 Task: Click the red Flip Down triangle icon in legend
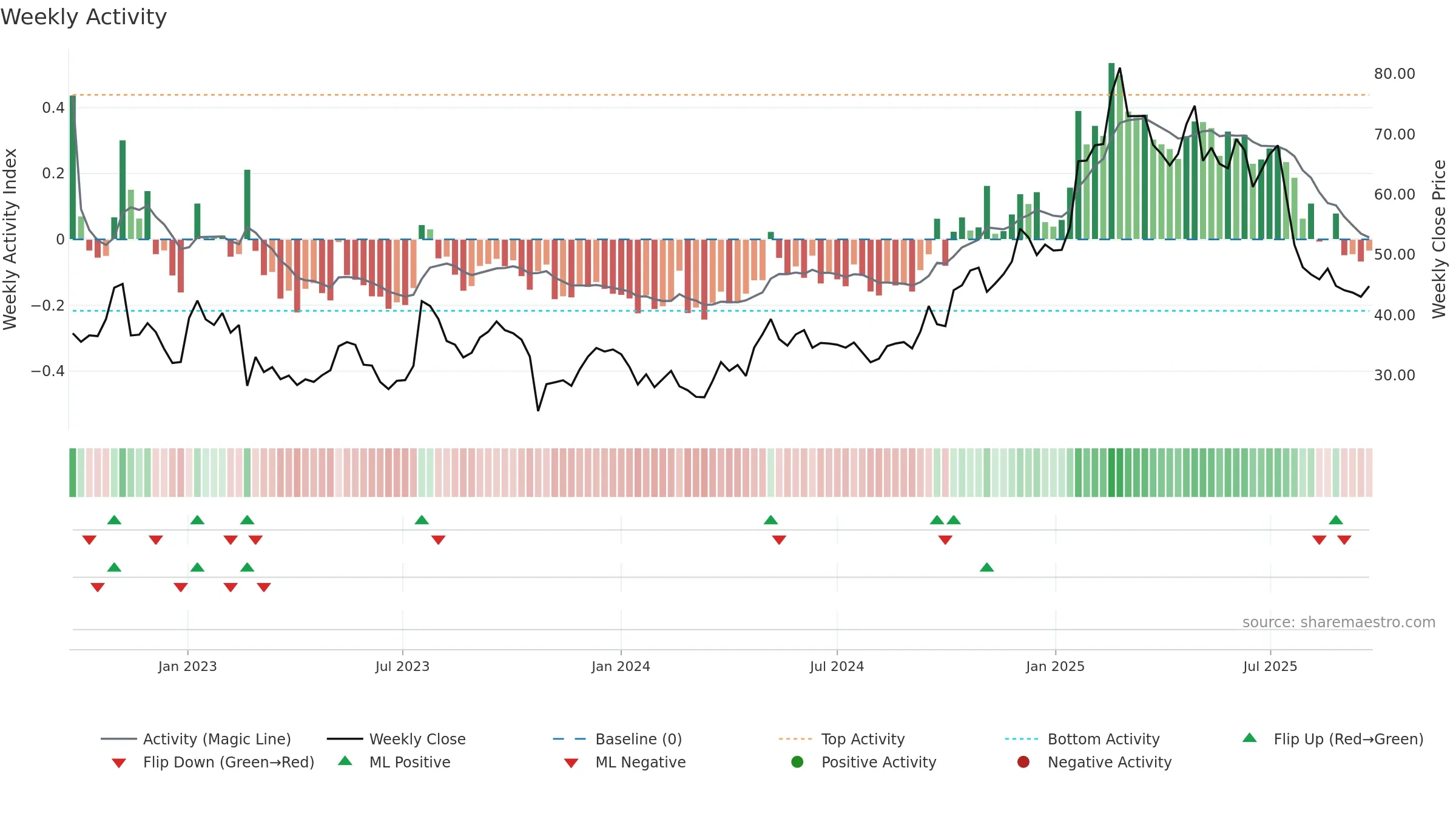[x=119, y=763]
